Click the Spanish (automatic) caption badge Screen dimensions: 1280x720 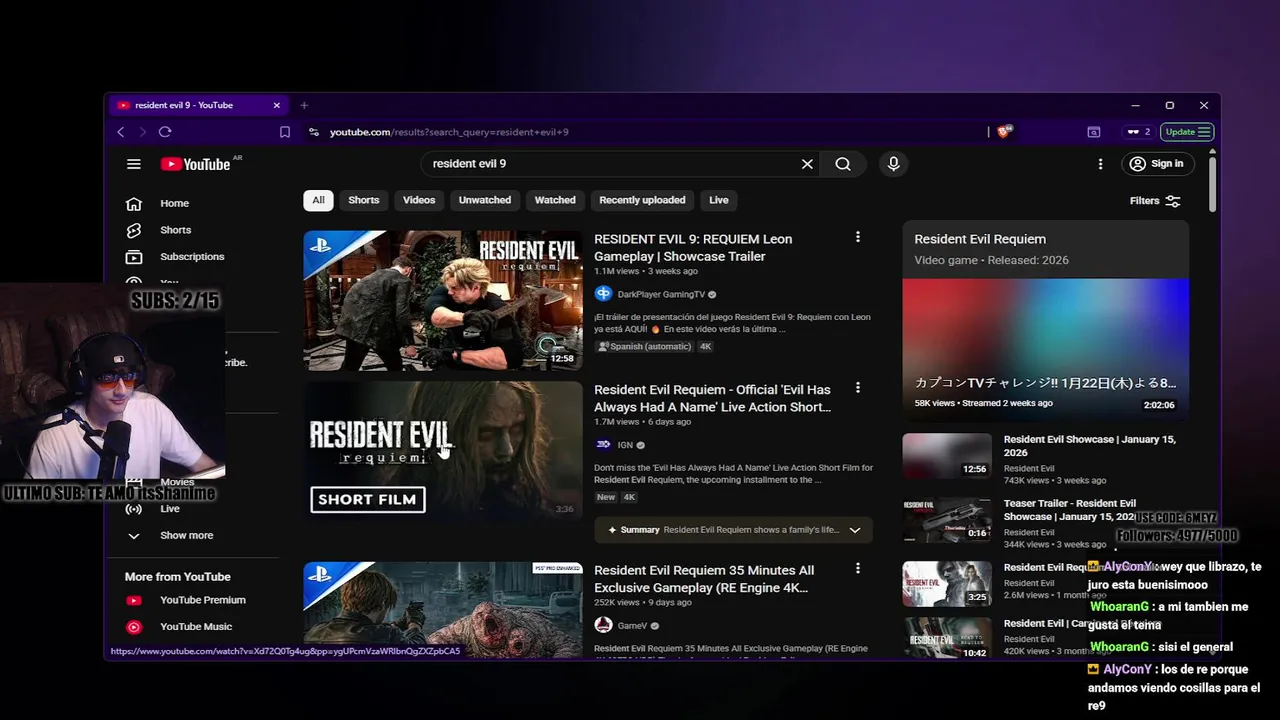[x=645, y=347]
